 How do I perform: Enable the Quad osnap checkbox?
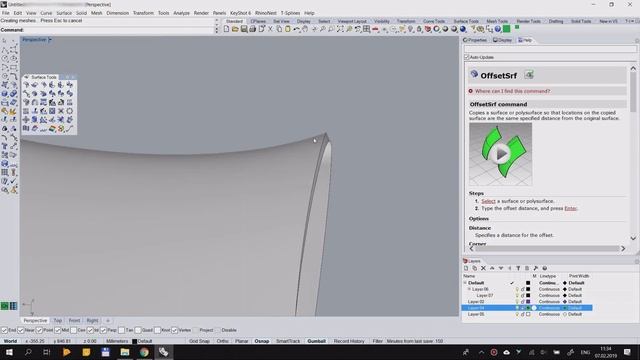(138, 330)
